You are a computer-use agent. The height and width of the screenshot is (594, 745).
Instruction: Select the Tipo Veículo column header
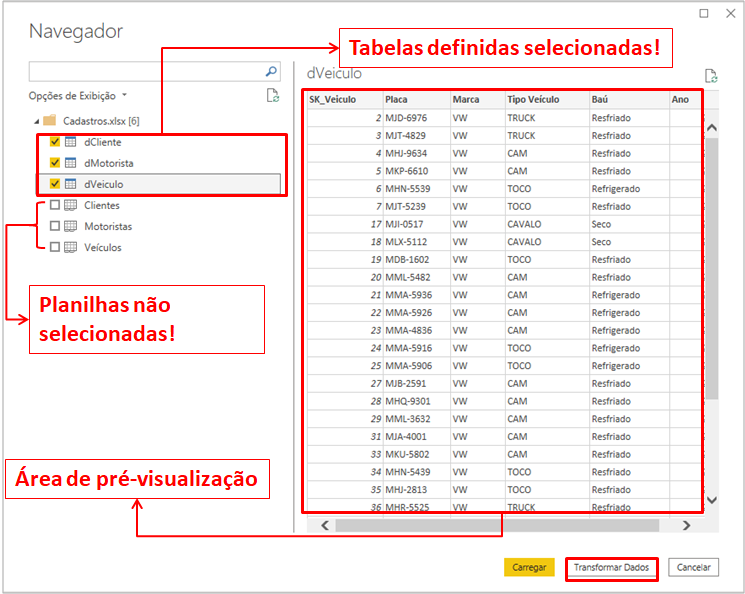(546, 100)
